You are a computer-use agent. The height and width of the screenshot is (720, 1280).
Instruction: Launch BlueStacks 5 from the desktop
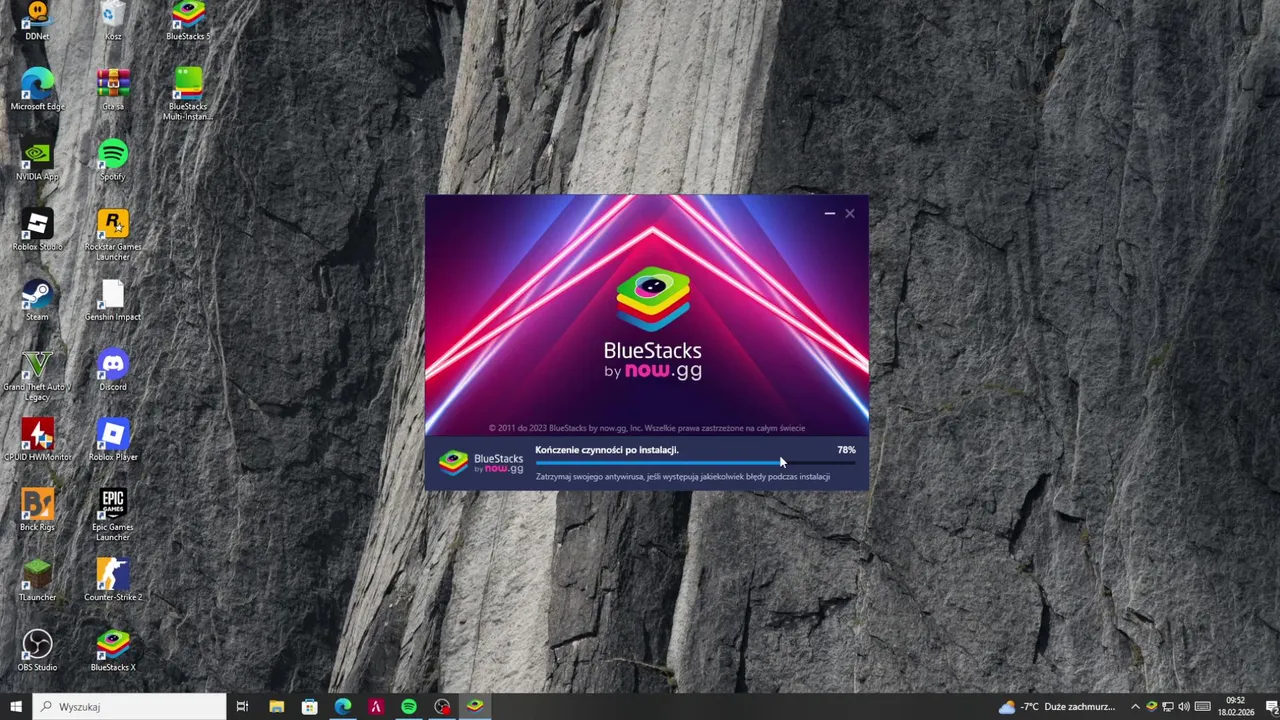pos(188,20)
